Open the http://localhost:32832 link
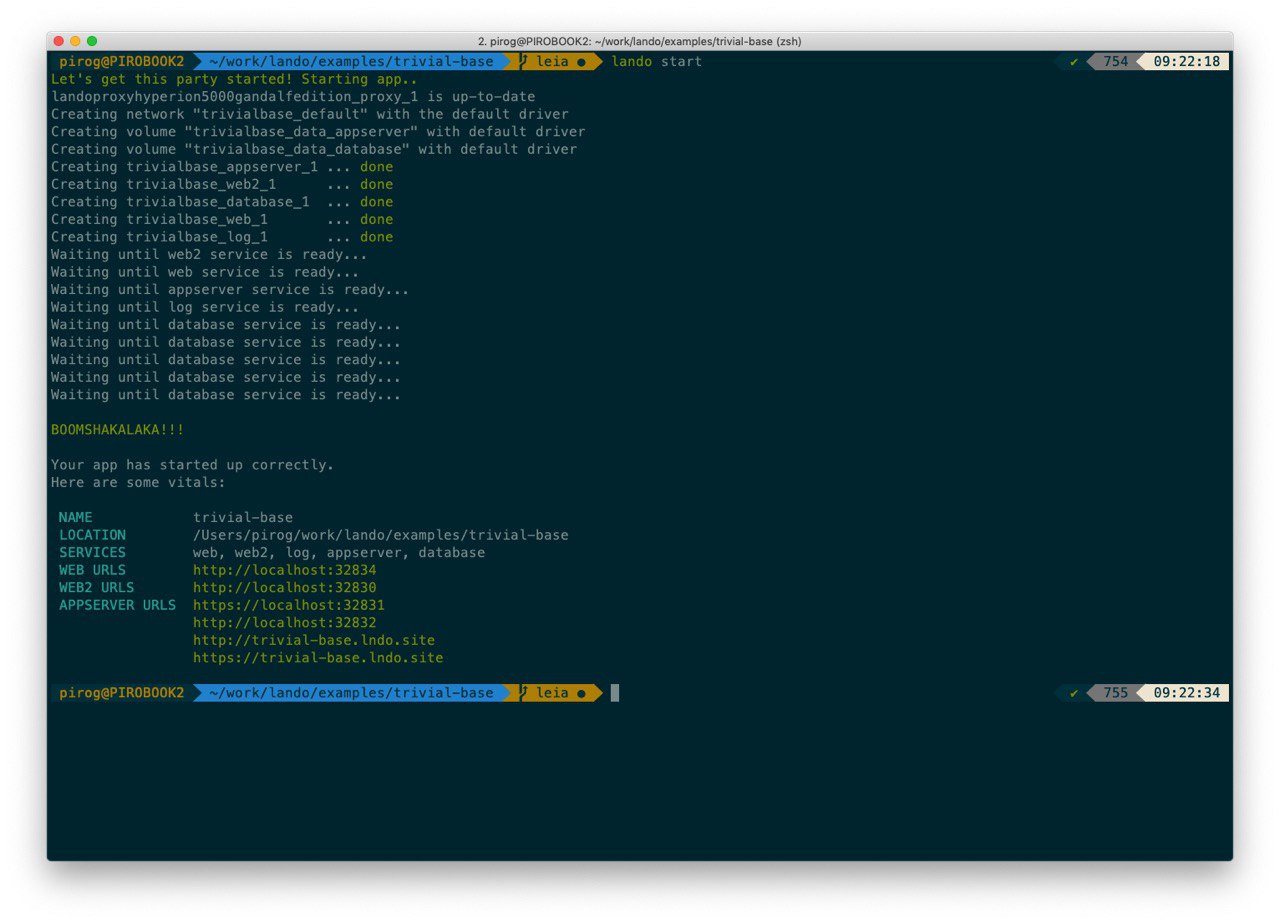The image size is (1280, 923). coord(285,623)
